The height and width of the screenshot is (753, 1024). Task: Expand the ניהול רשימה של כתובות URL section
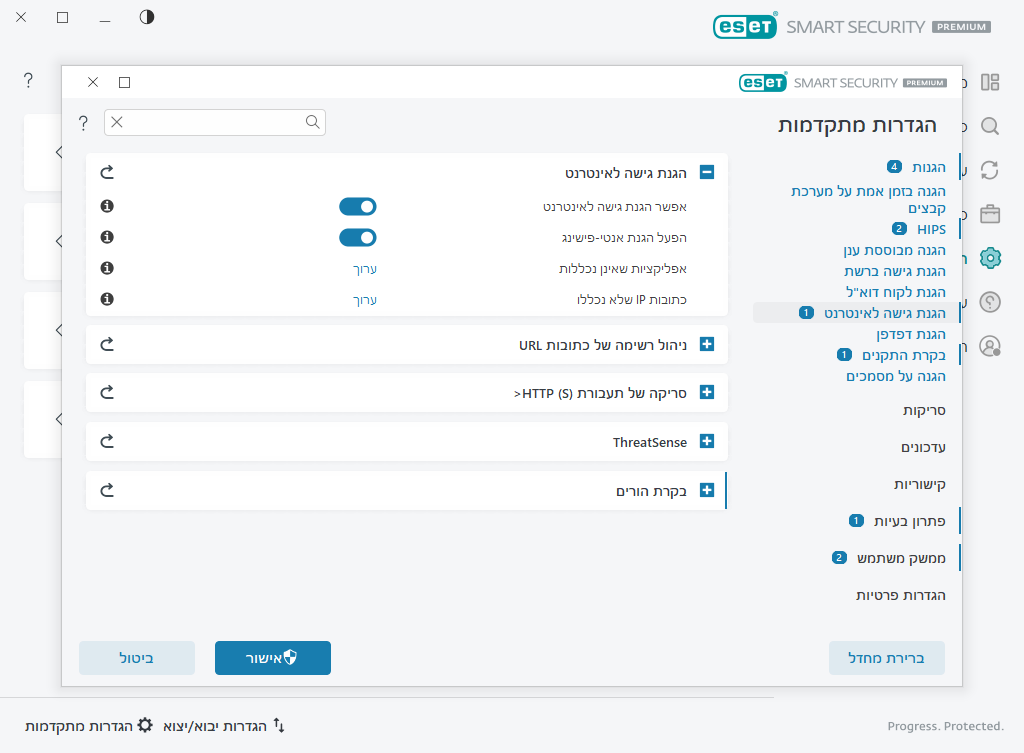pyautogui.click(x=707, y=344)
